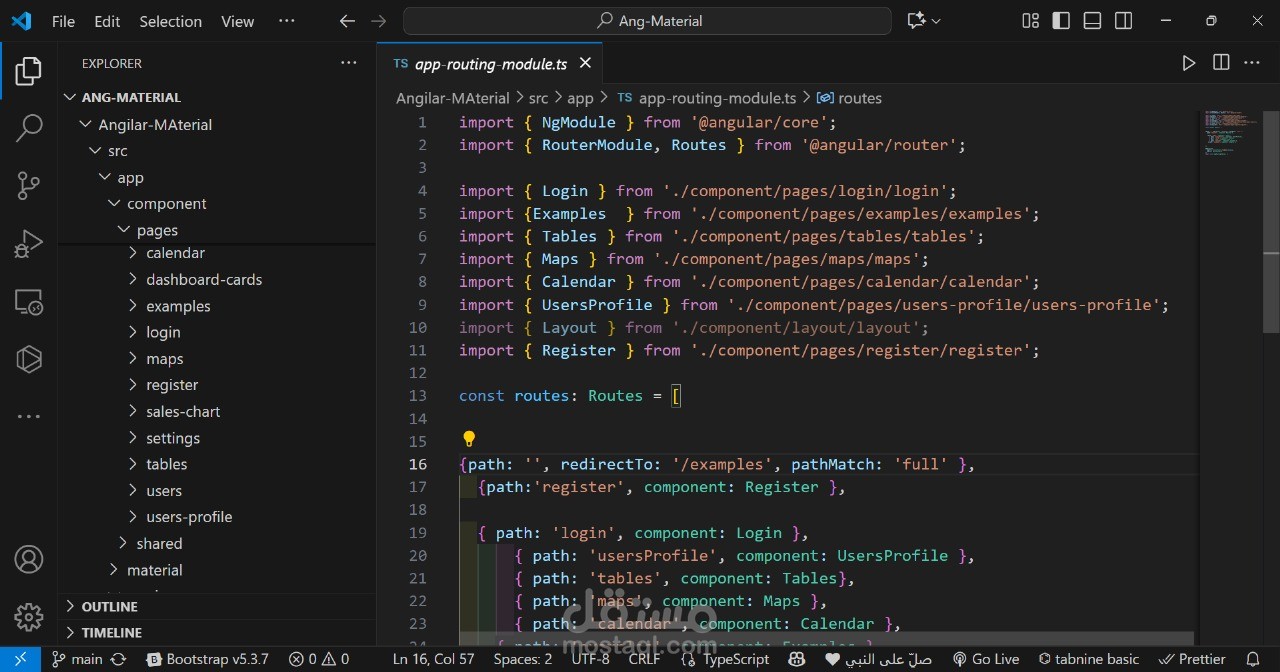Screen dimensions: 1280x672
Task: Click the Copilot status icon in status bar
Action: click(x=797, y=659)
